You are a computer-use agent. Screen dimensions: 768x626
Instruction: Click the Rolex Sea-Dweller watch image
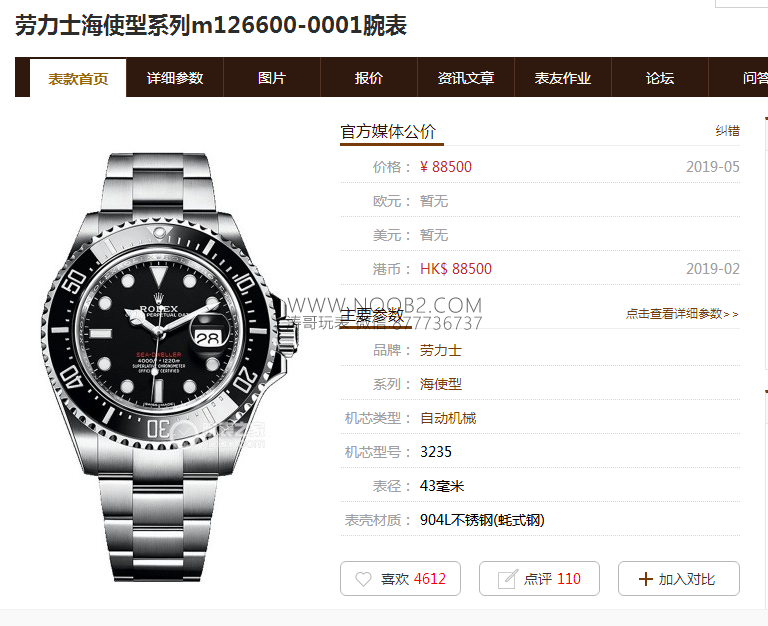click(169, 367)
